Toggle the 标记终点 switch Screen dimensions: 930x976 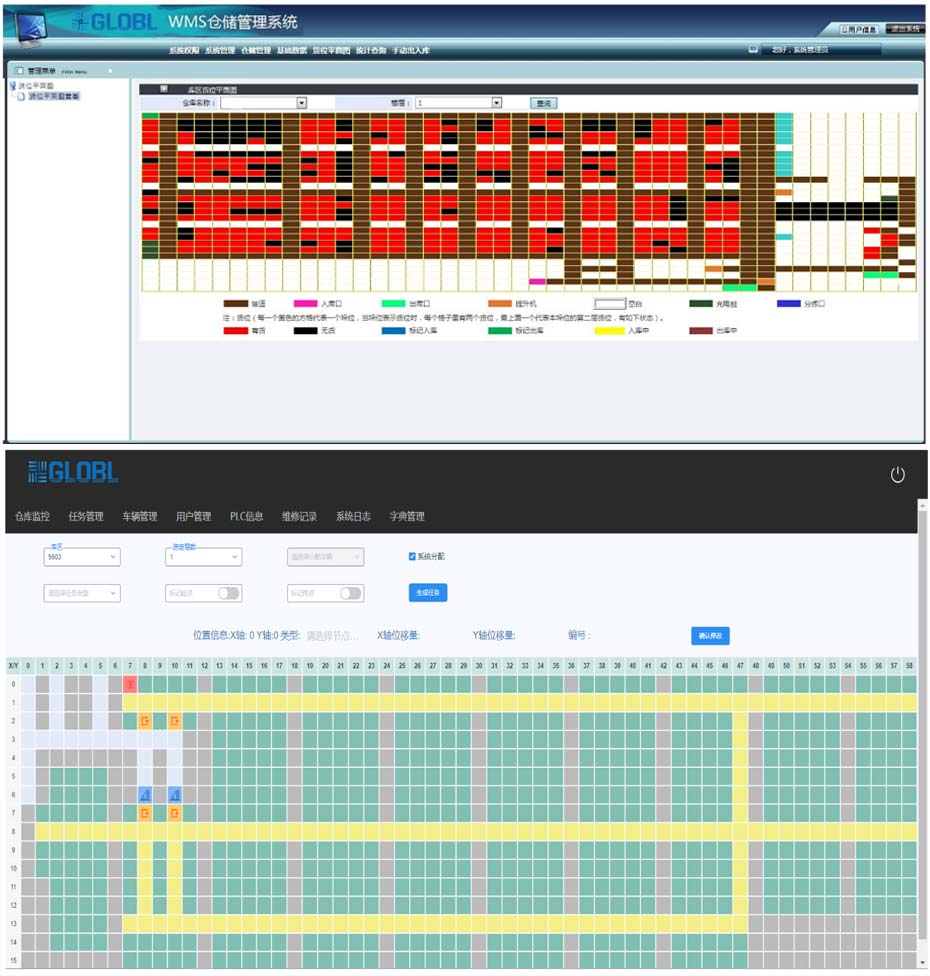point(350,593)
